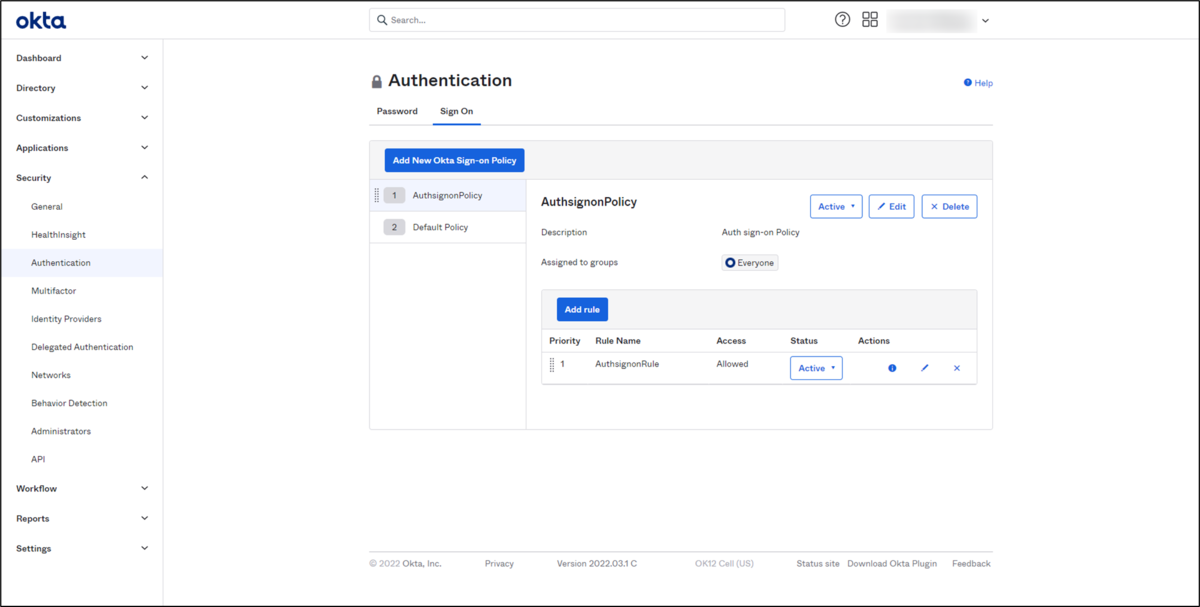1200x607 pixels.
Task: Click the AuthsignonRule row drag handle
Action: click(x=552, y=365)
